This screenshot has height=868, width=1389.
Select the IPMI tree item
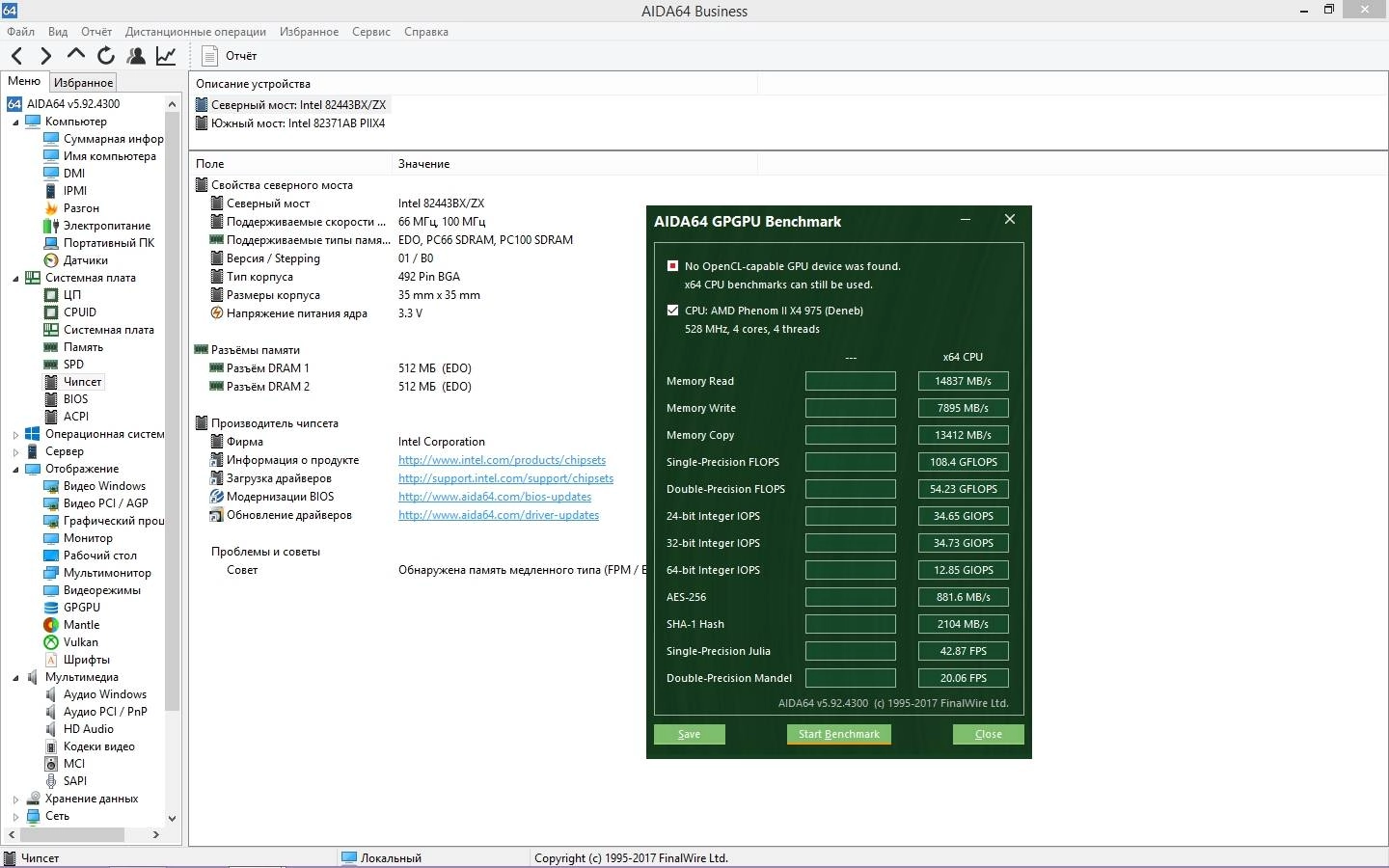pyautogui.click(x=74, y=191)
